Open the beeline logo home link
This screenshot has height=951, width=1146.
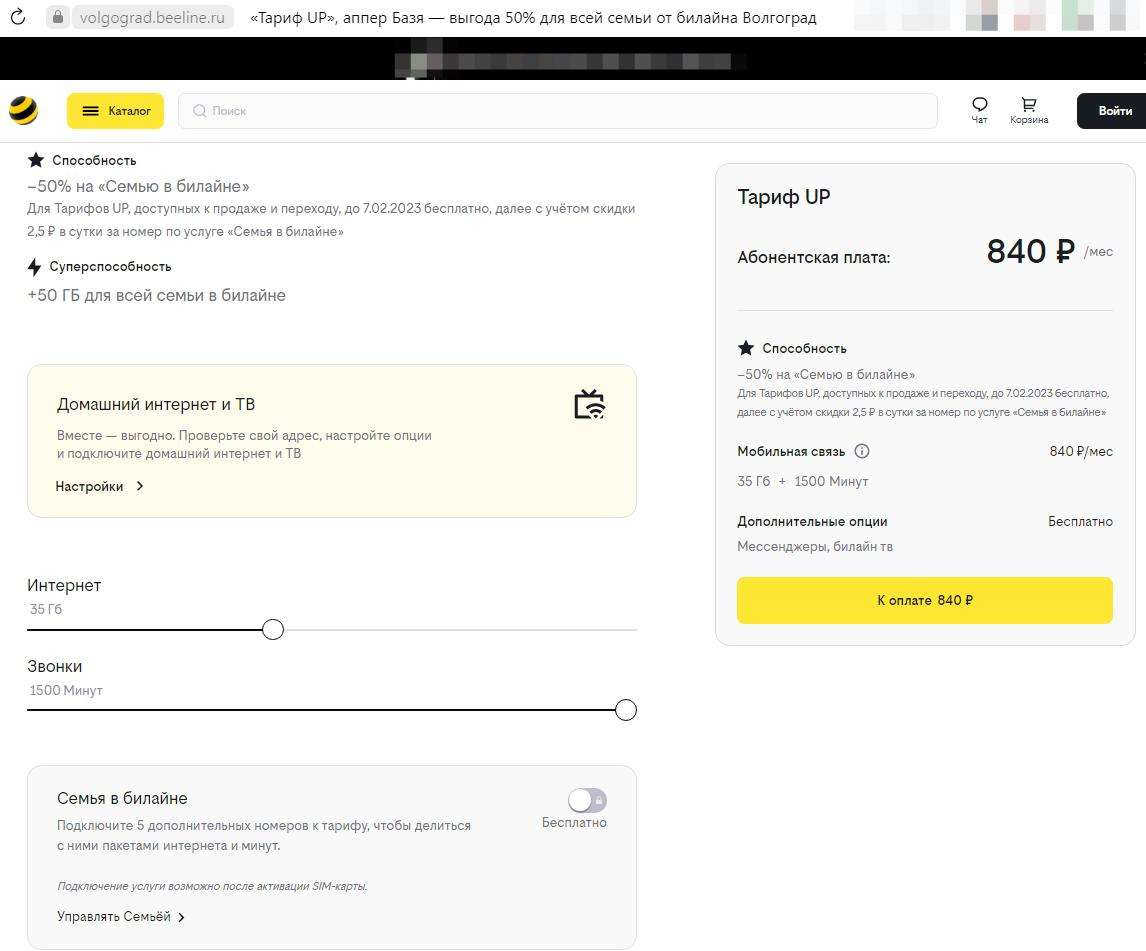(23, 110)
